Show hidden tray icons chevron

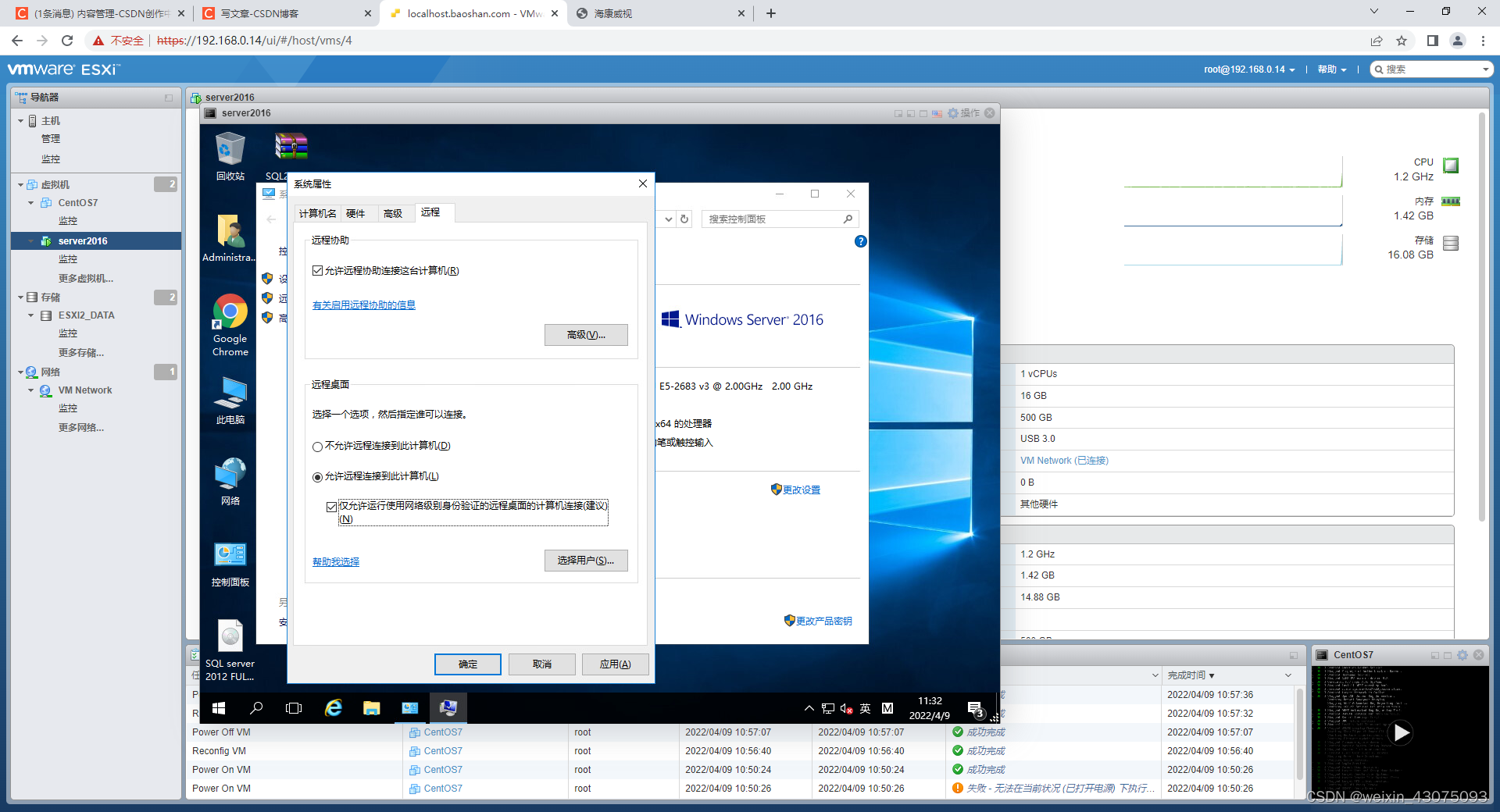809,708
